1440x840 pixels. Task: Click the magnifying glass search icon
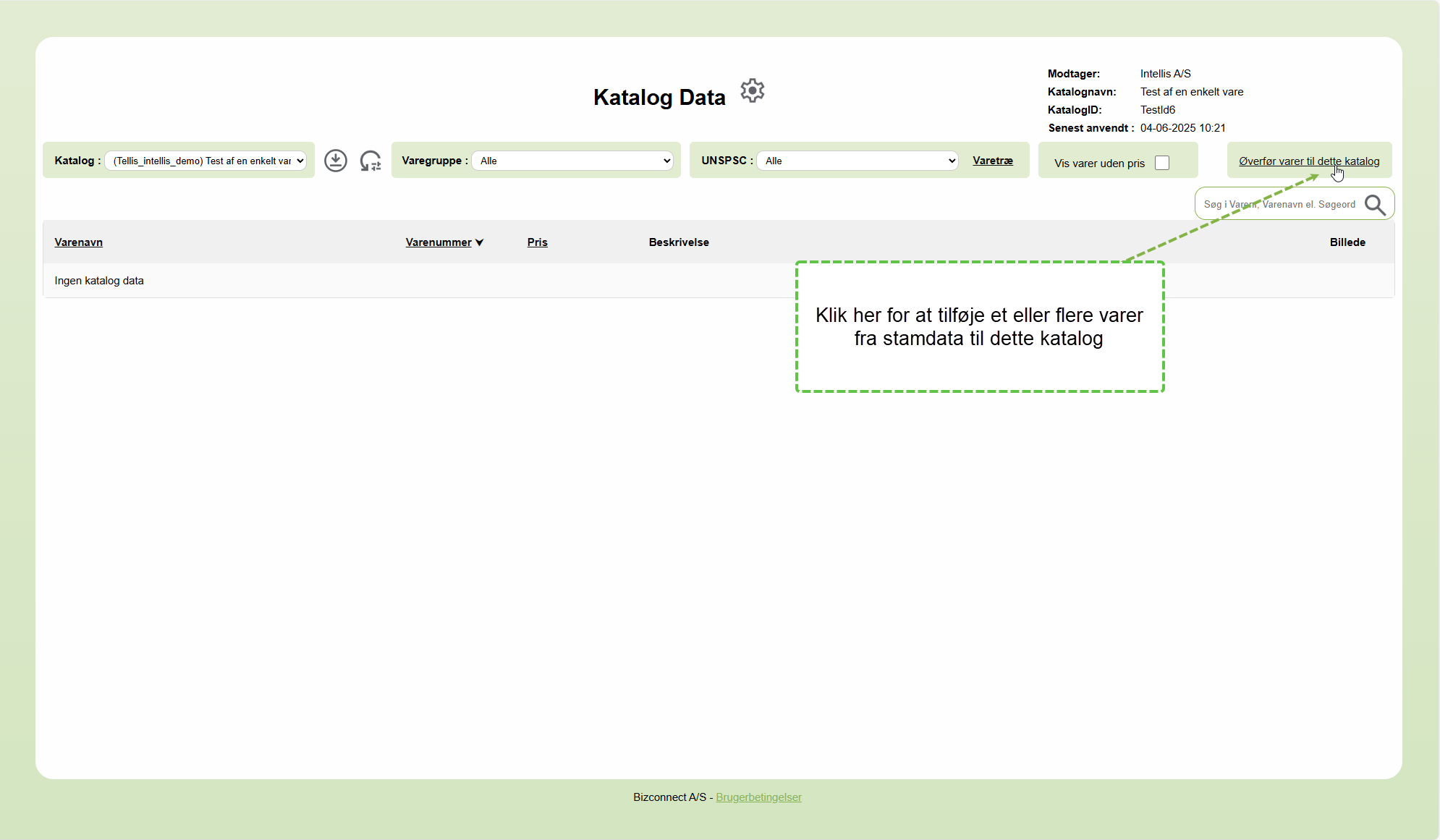[x=1375, y=205]
